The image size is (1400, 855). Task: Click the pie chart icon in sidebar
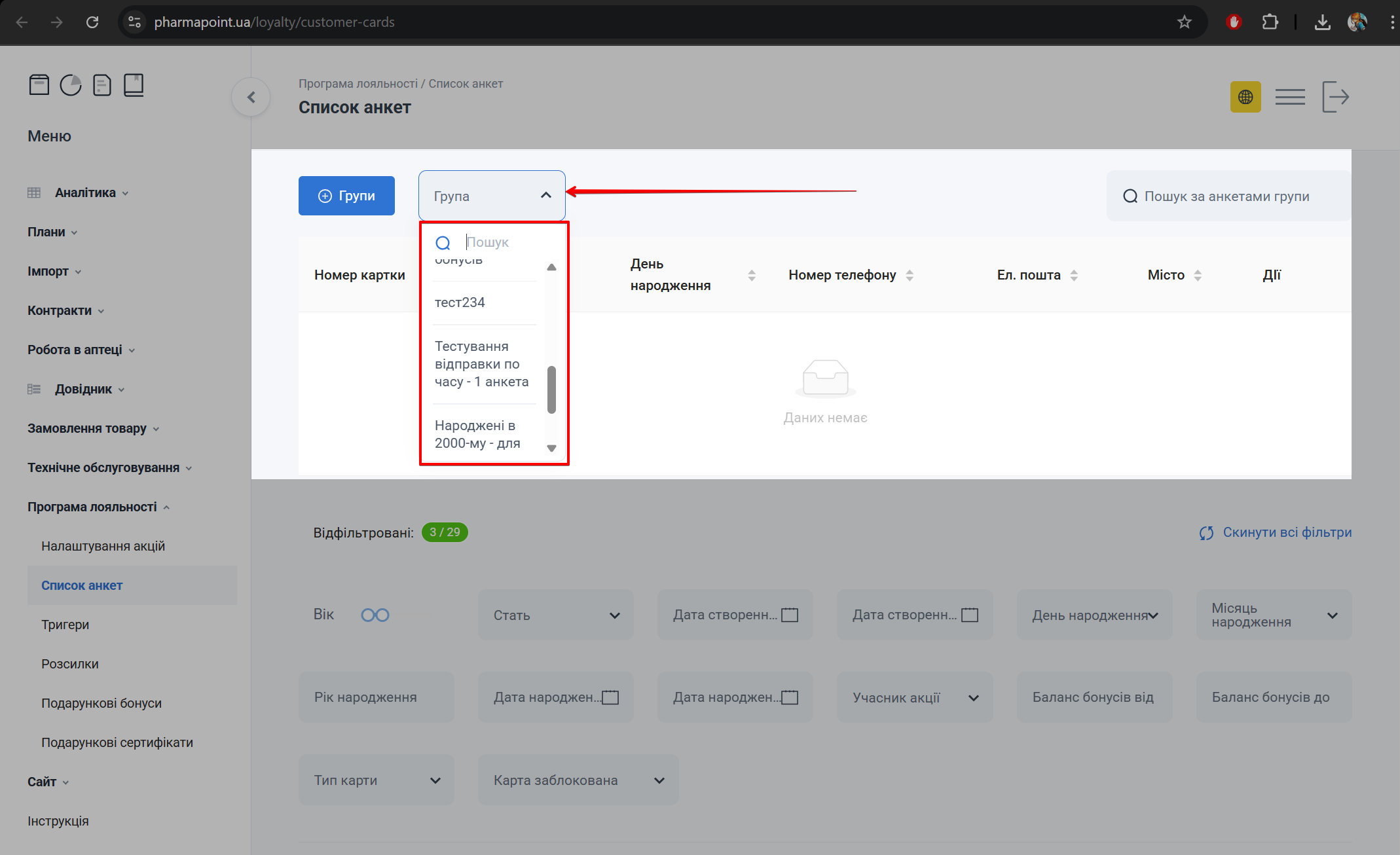point(71,85)
